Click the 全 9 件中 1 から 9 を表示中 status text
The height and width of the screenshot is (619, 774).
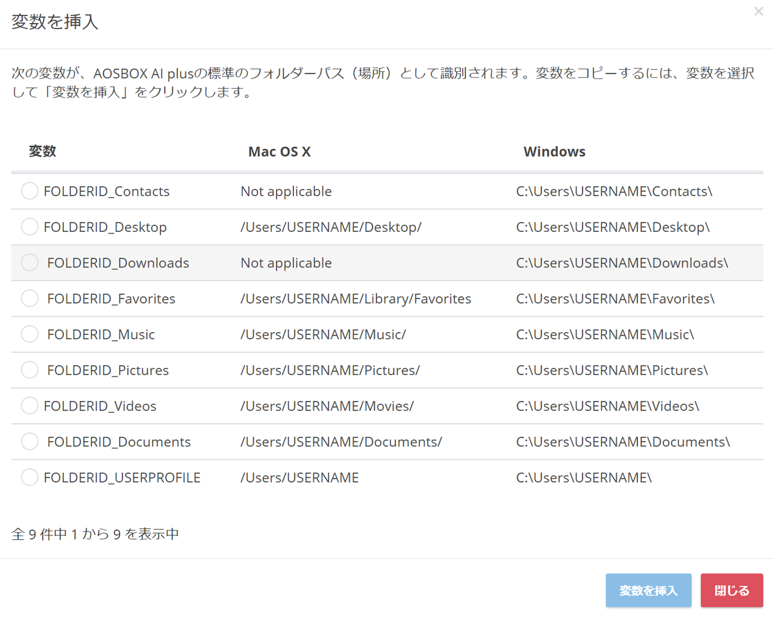click(x=95, y=534)
